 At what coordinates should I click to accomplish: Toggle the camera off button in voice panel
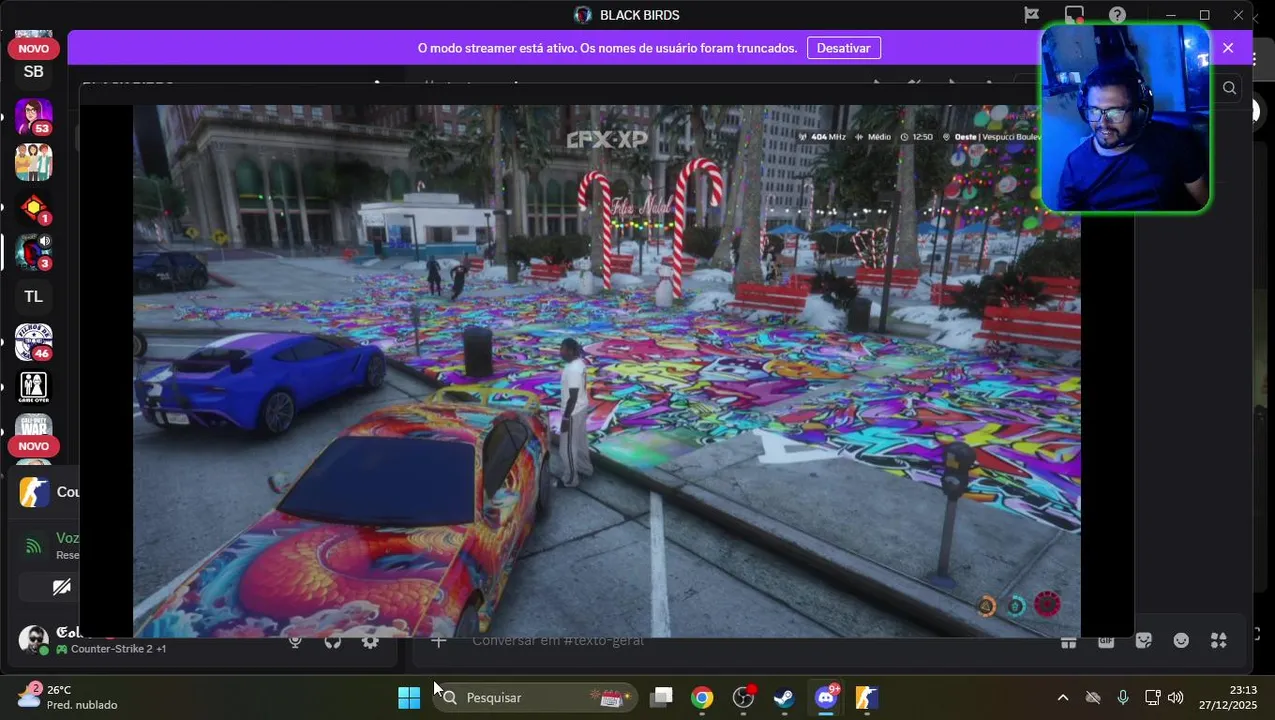point(62,587)
